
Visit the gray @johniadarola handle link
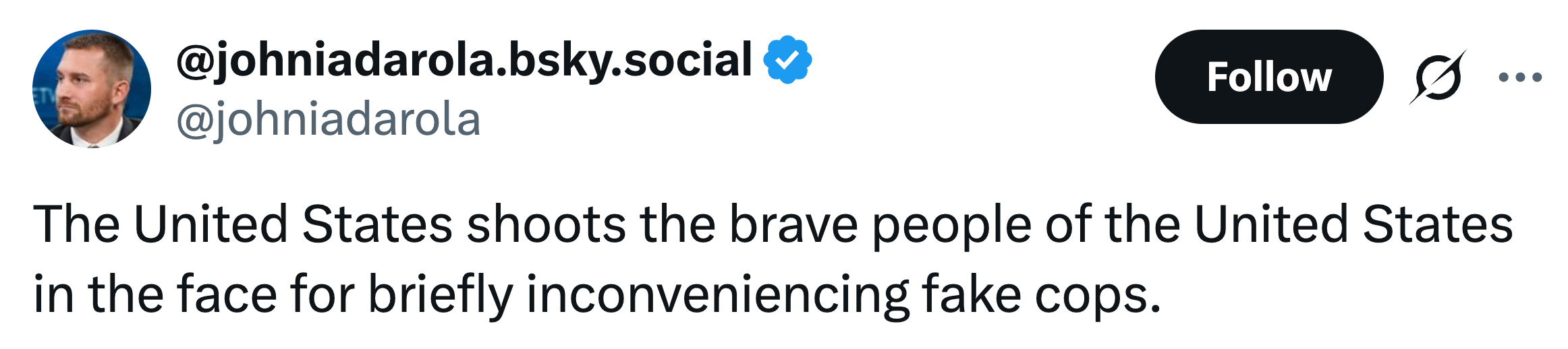pyautogui.click(x=329, y=120)
